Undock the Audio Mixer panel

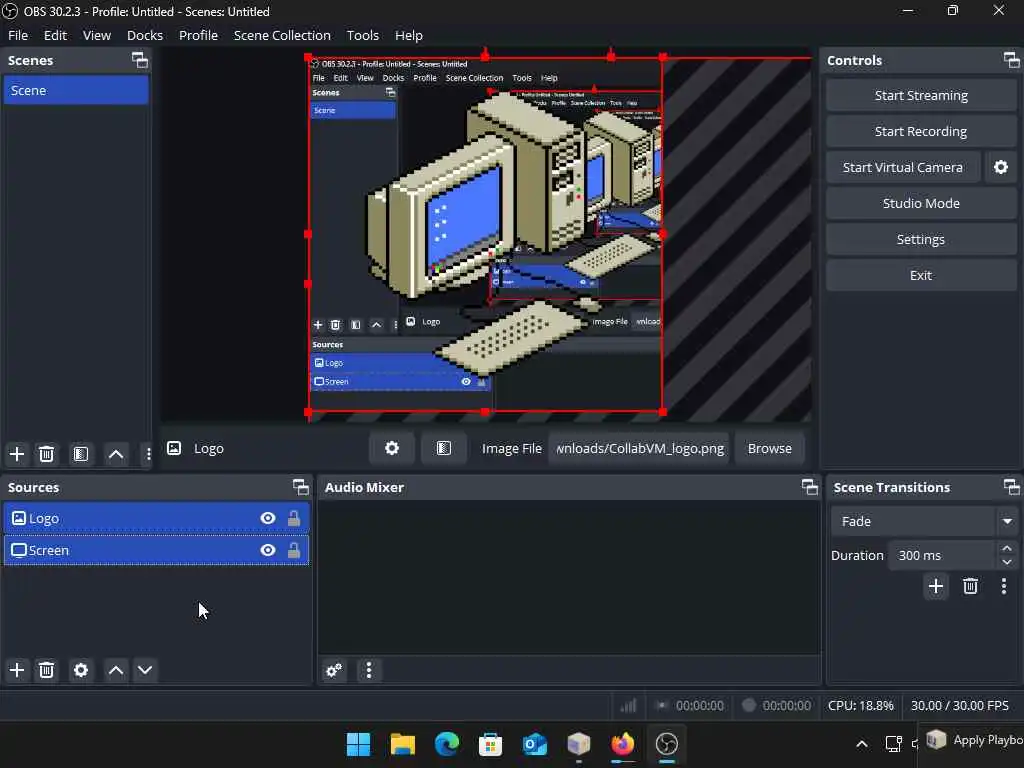(810, 487)
